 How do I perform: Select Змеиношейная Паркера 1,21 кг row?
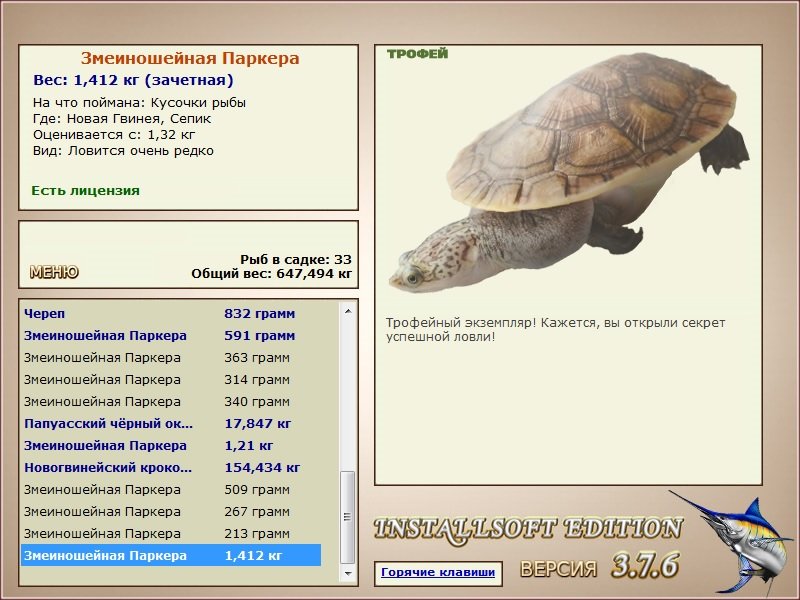(171, 445)
